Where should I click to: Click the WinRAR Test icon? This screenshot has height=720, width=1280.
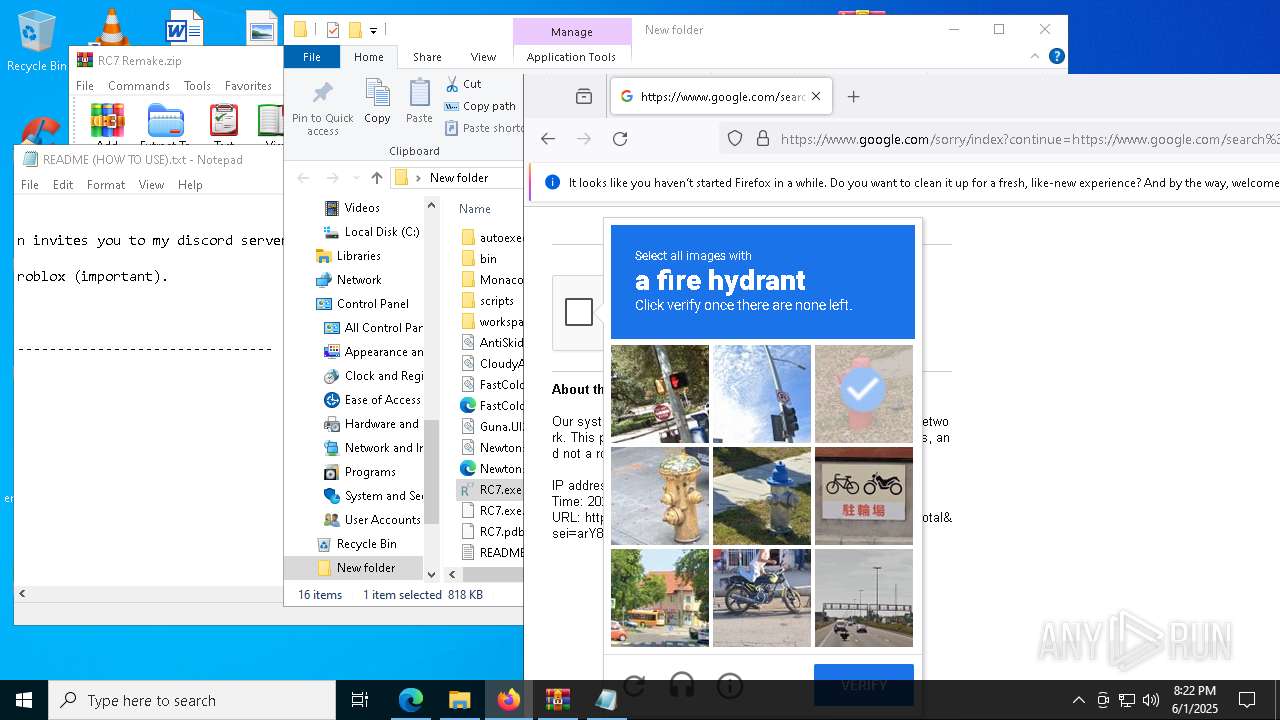[224, 122]
